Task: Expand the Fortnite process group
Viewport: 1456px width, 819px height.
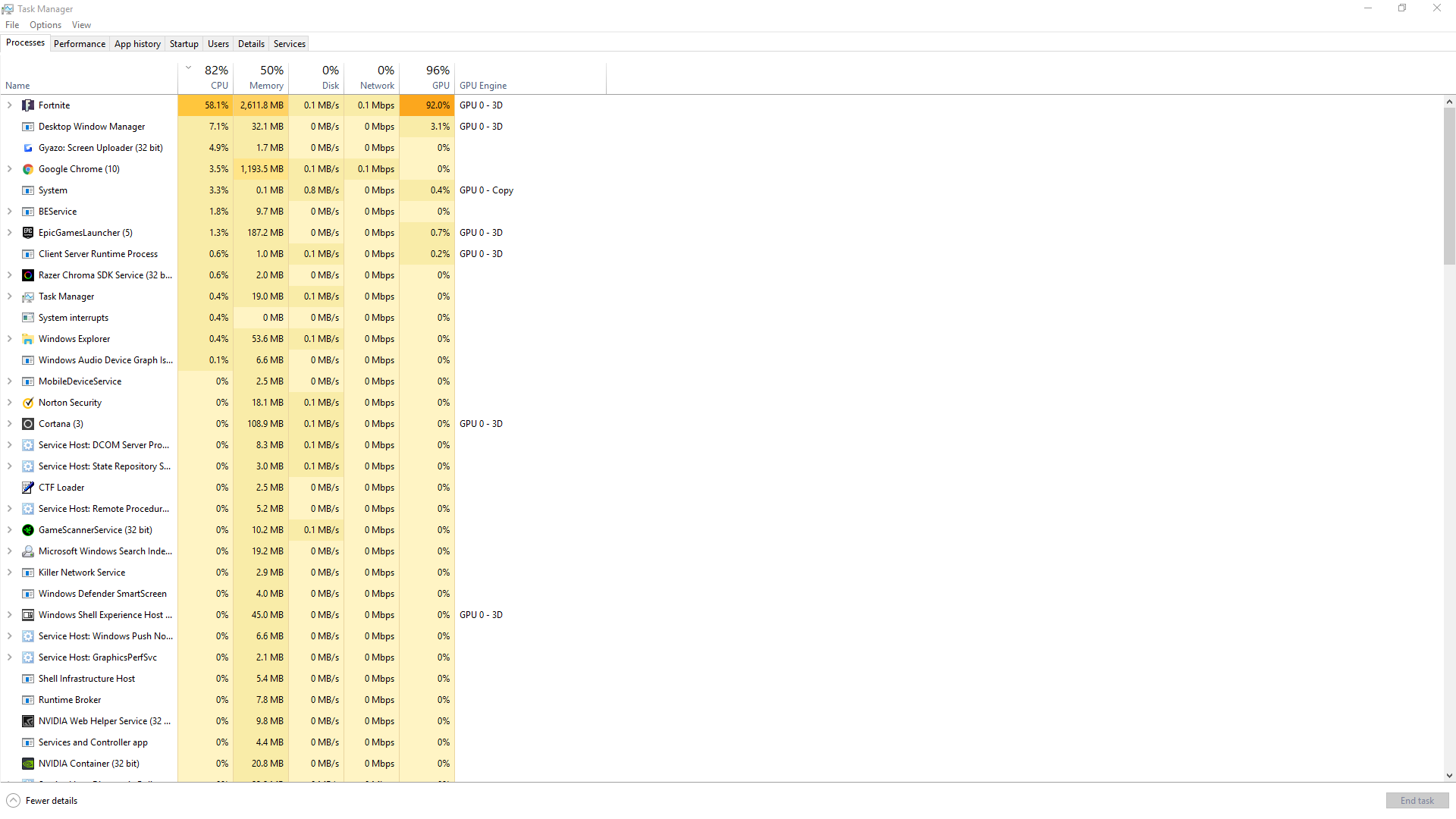Action: point(9,105)
